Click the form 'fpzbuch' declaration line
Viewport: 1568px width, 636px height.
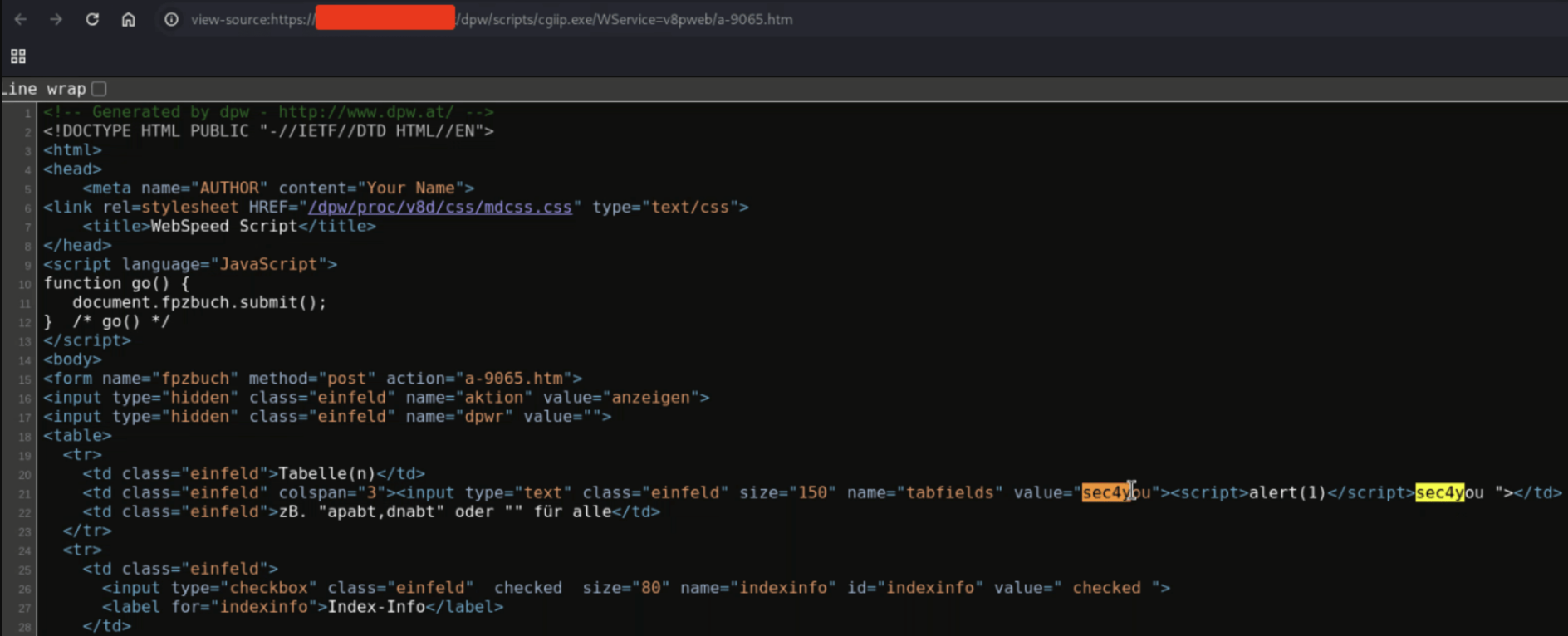312,379
